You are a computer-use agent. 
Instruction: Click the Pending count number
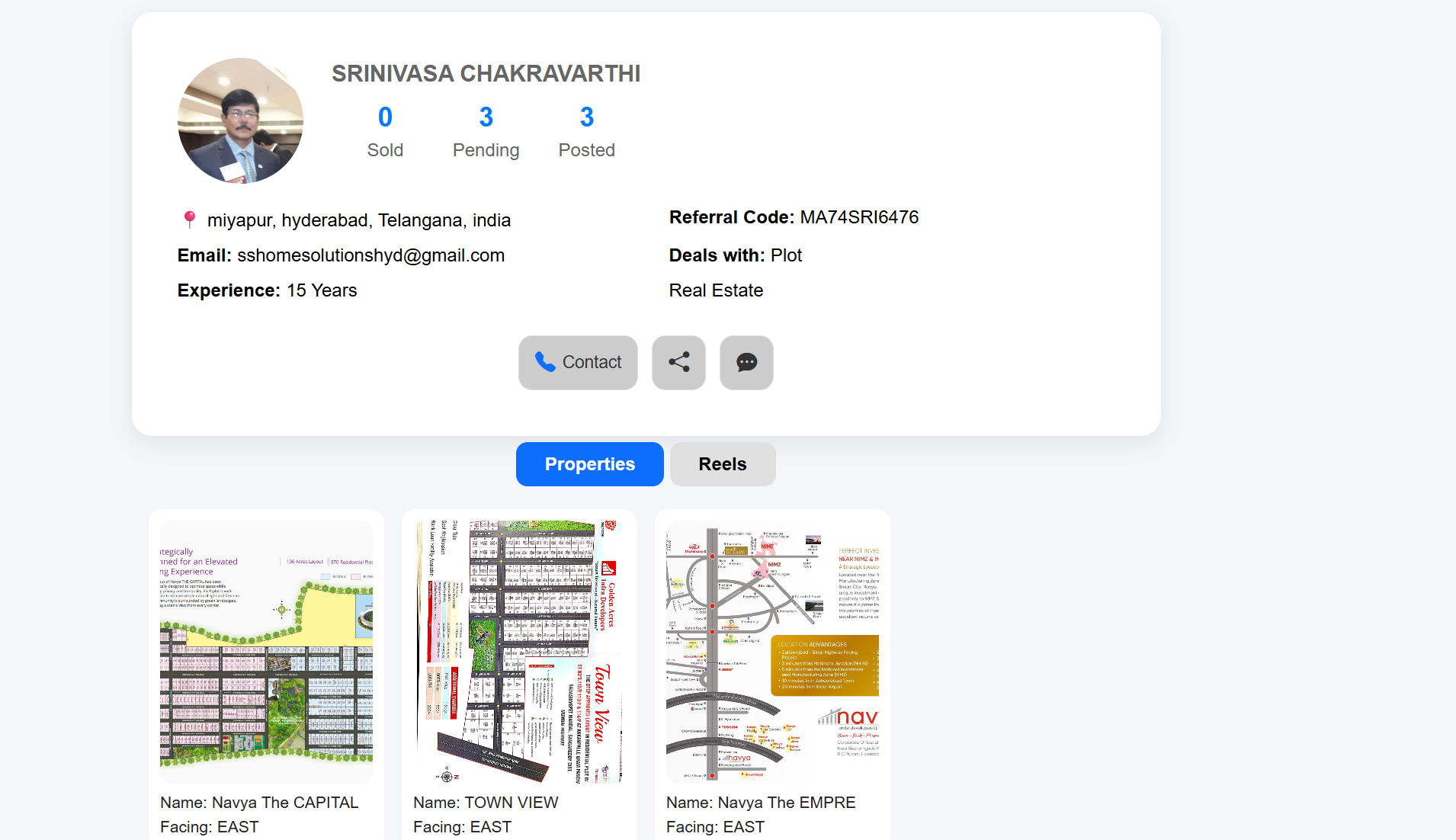[x=486, y=117]
